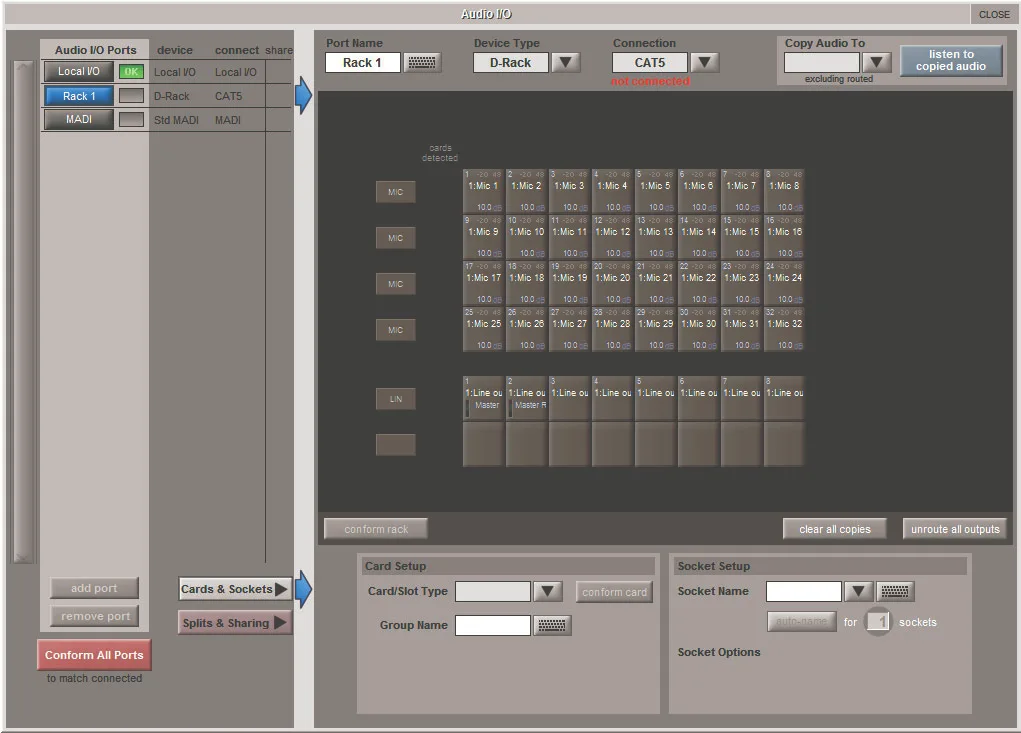Open keyboard for Group Name field
Viewport: 1021px width, 733px height.
pos(552,625)
